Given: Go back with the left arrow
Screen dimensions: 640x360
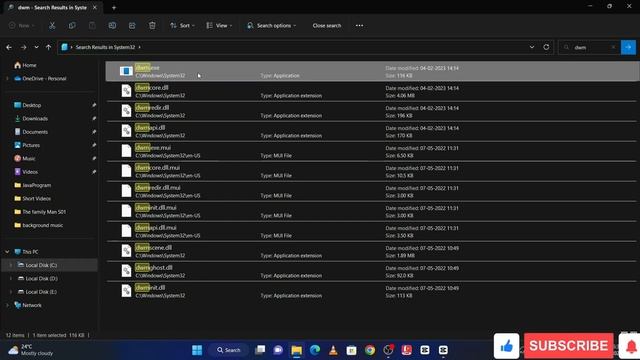Looking at the screenshot, I should (x=9, y=47).
